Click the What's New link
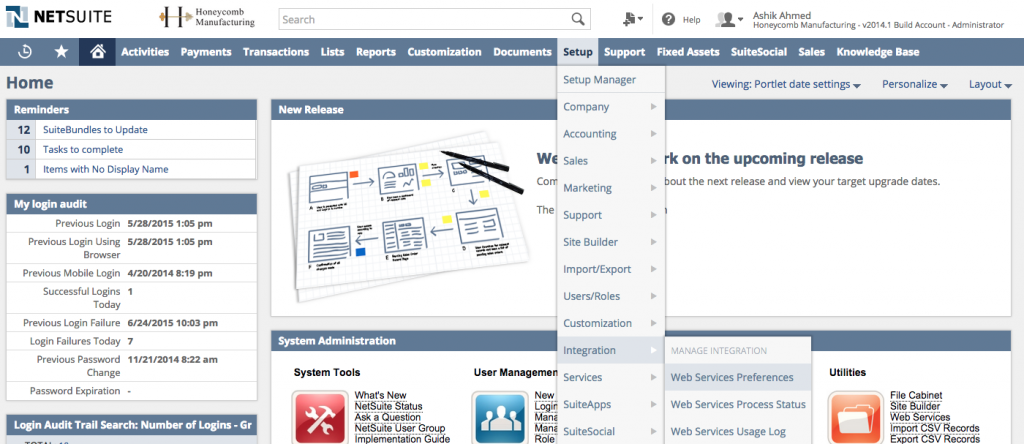Image resolution: width=1024 pixels, height=444 pixels. coord(380,395)
